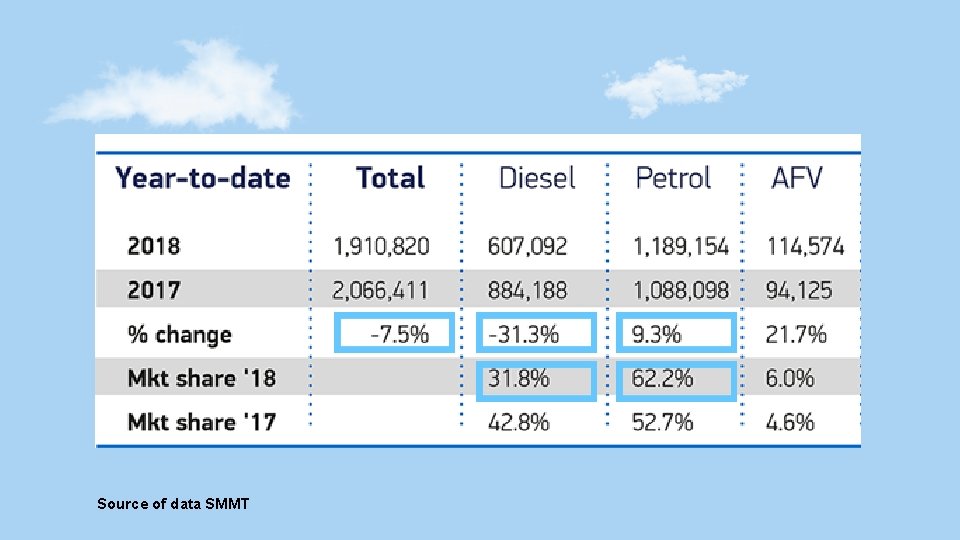Select AFV change 21.7%
960x540 pixels.
[796, 334]
